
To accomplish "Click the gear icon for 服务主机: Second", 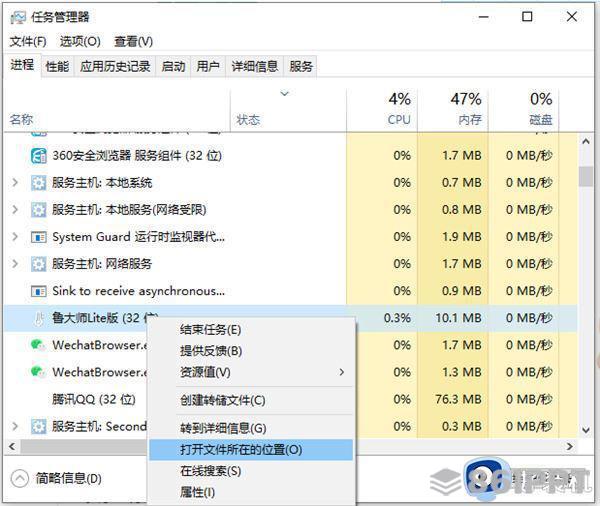I will click(39, 426).
